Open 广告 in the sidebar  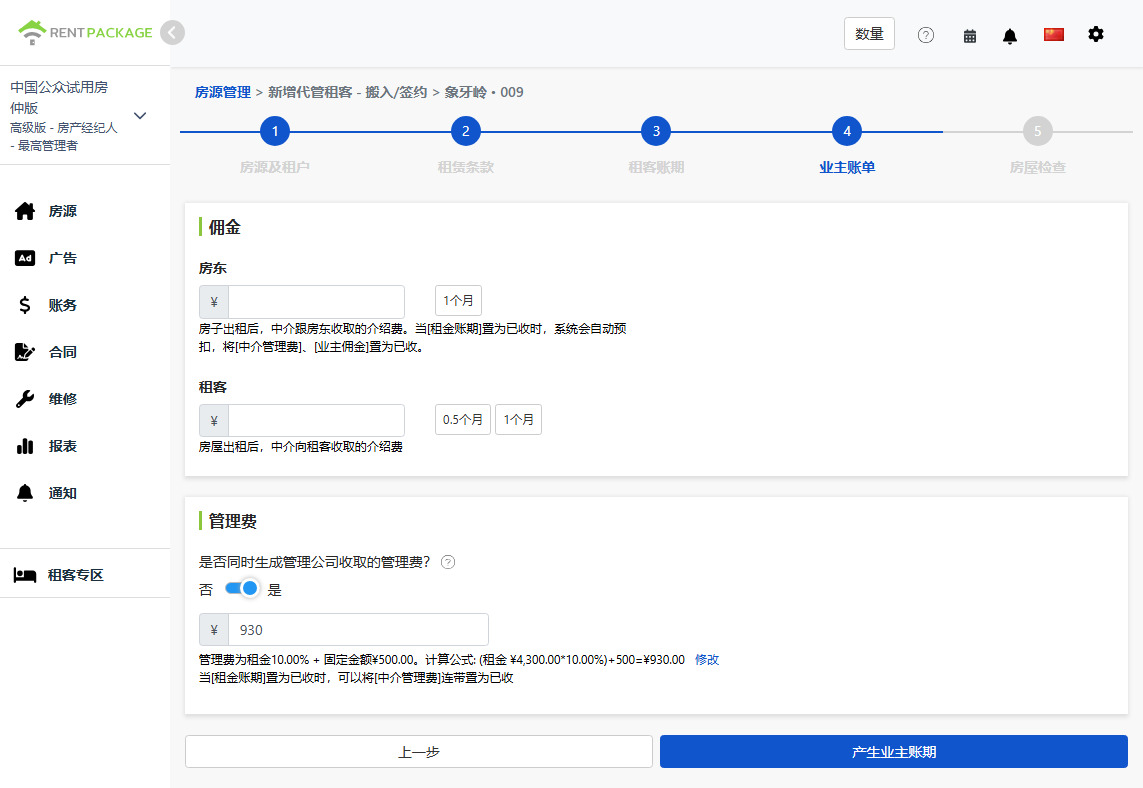[63, 258]
